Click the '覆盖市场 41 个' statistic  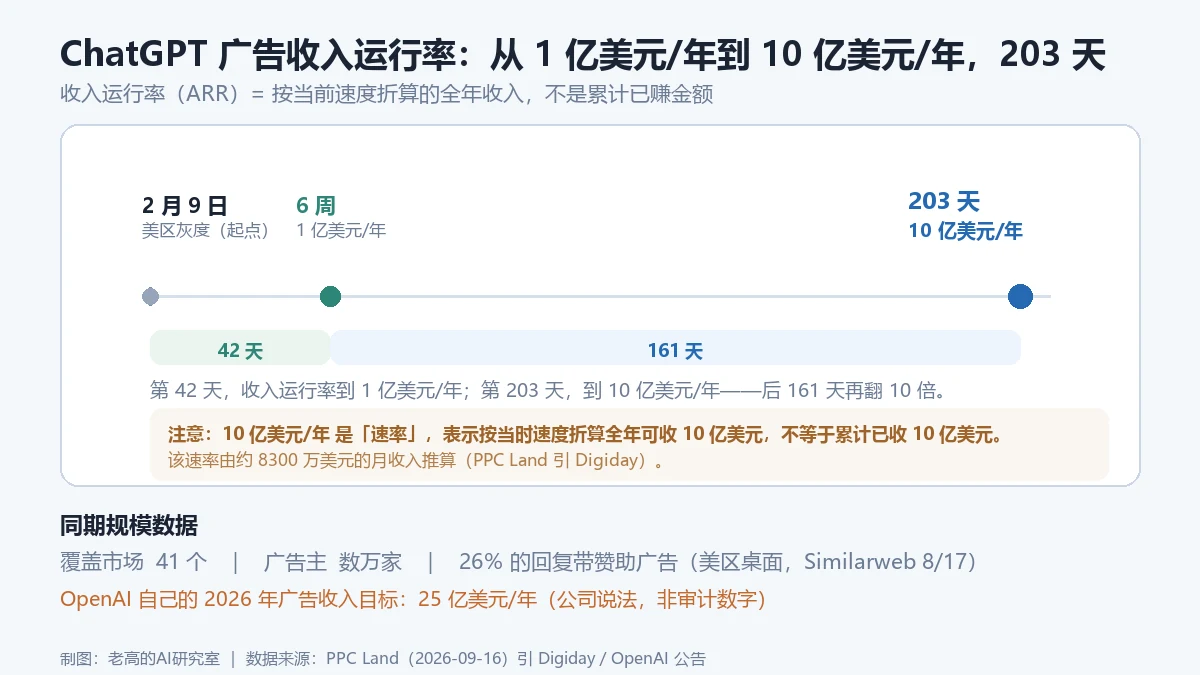pyautogui.click(x=134, y=562)
